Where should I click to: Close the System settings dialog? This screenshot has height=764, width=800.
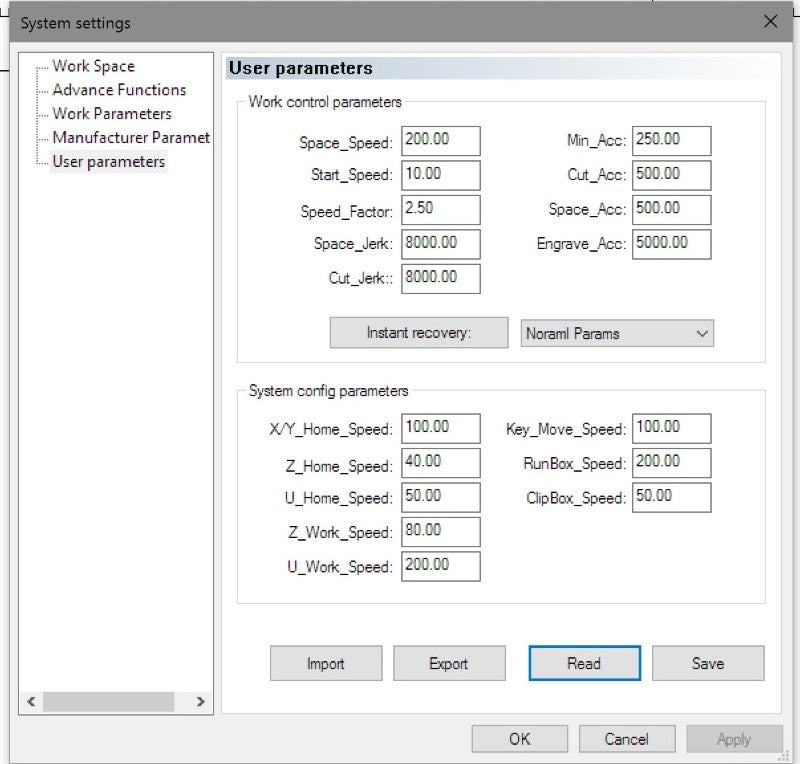pos(770,22)
